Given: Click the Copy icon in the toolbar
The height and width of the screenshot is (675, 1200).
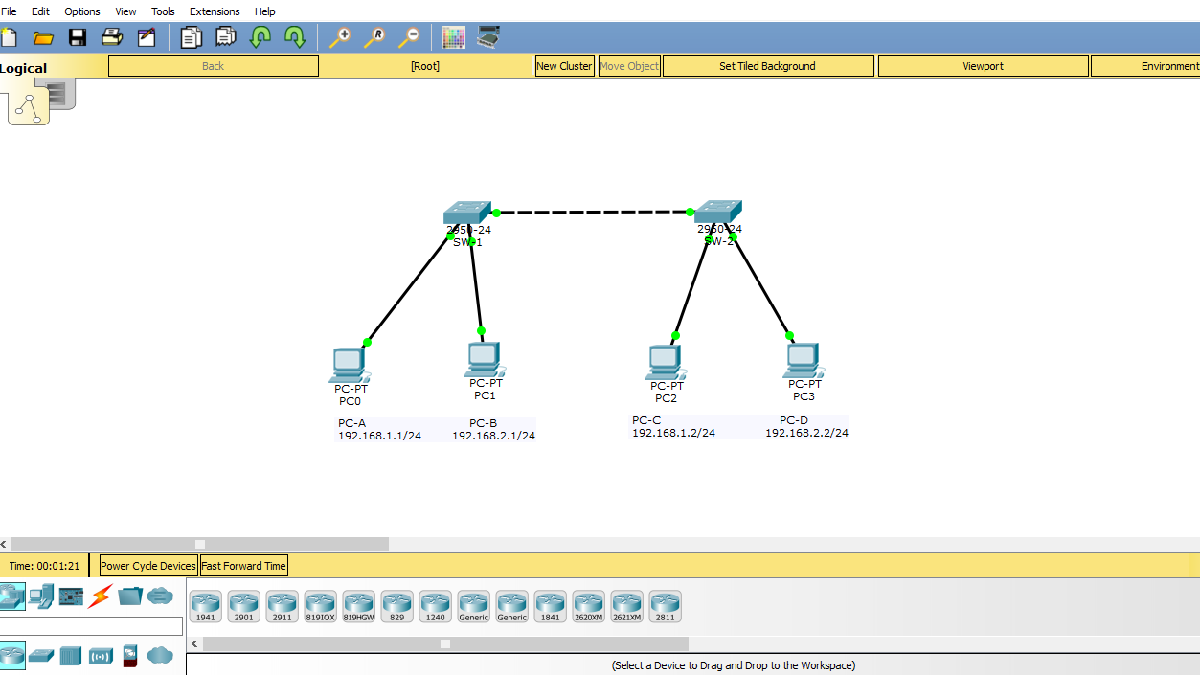Looking at the screenshot, I should click(x=191, y=38).
